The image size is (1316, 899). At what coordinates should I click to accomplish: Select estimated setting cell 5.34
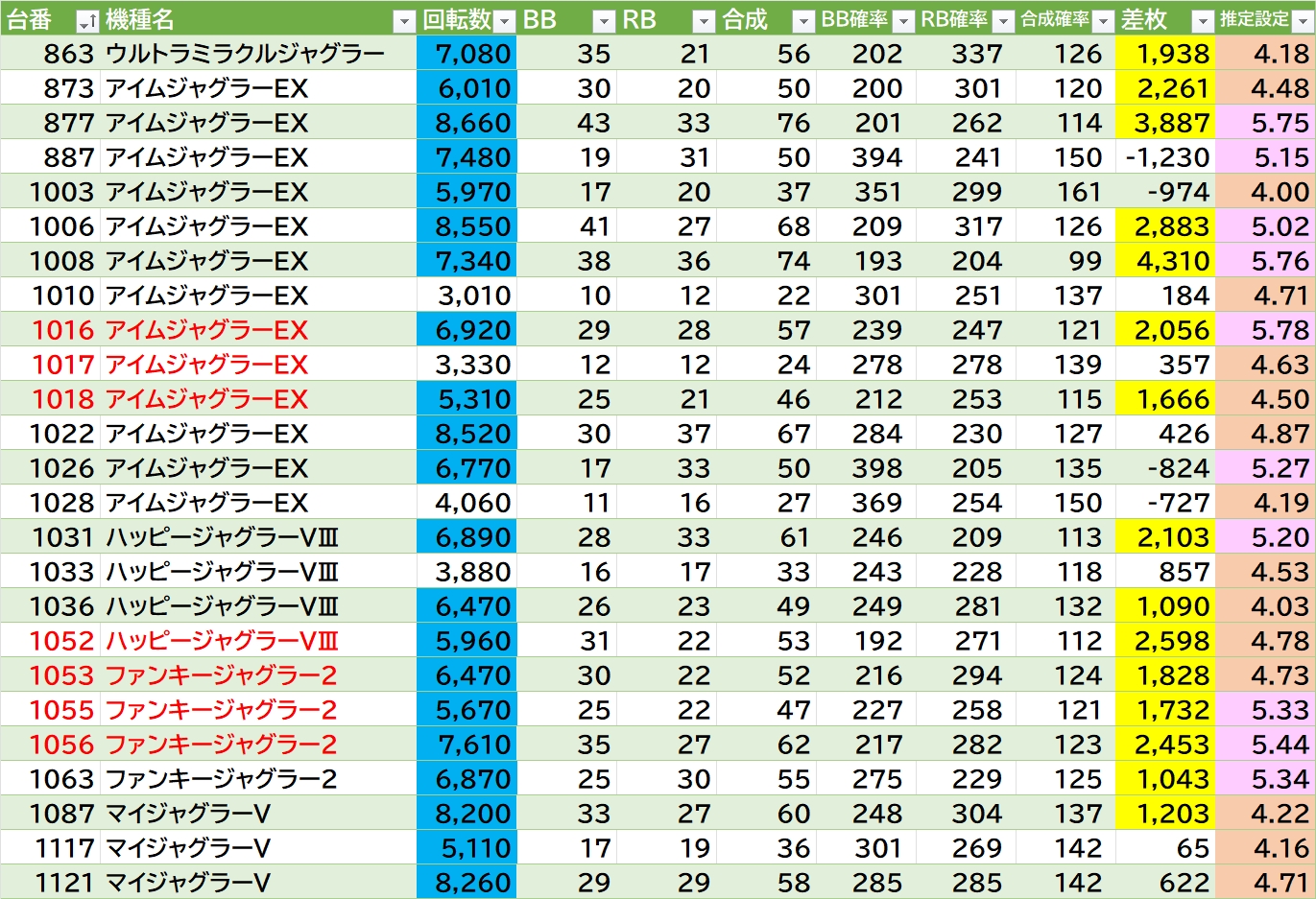(x=1265, y=779)
